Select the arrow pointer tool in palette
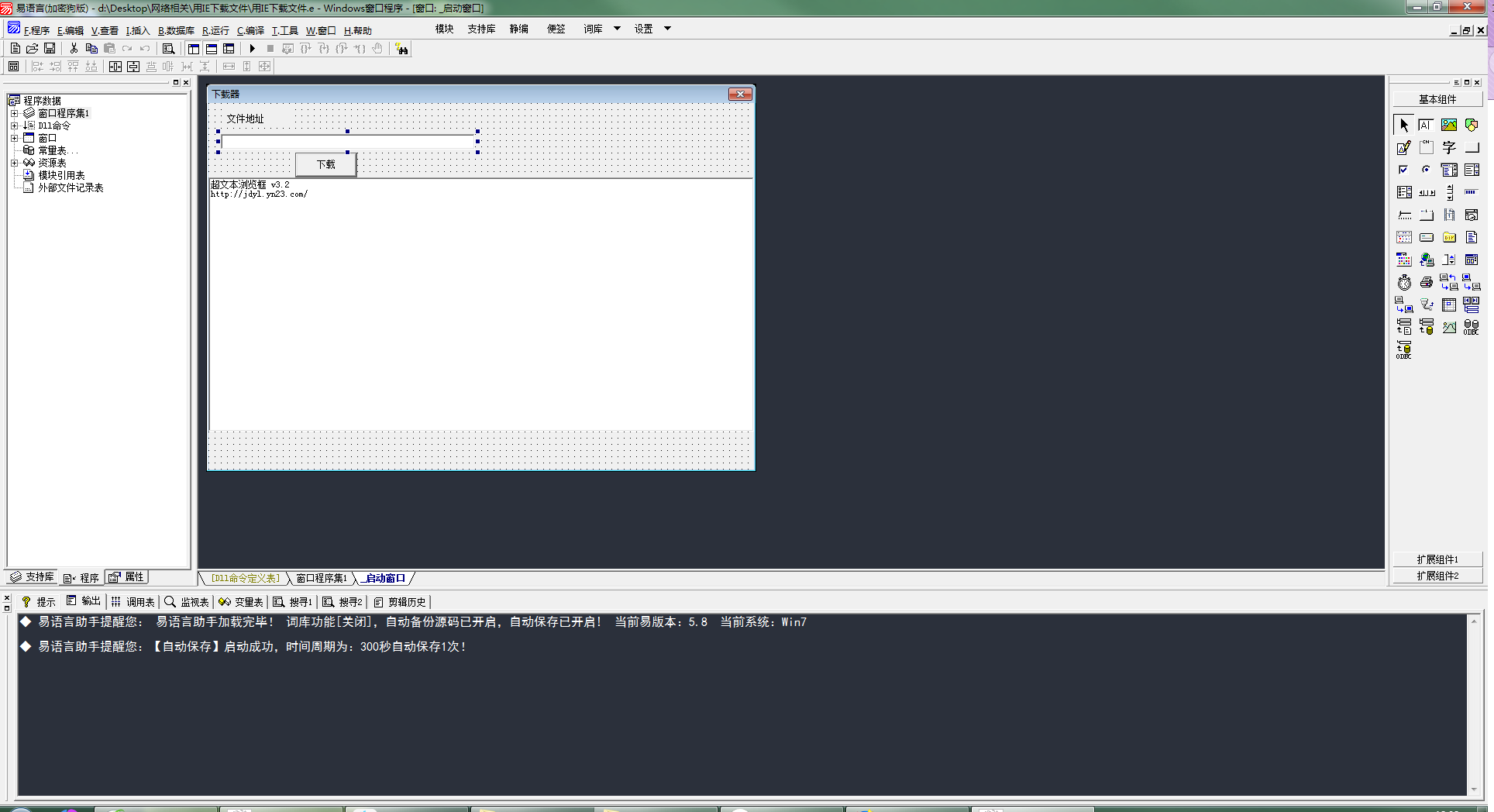This screenshot has height=812, width=1494. [x=1403, y=125]
